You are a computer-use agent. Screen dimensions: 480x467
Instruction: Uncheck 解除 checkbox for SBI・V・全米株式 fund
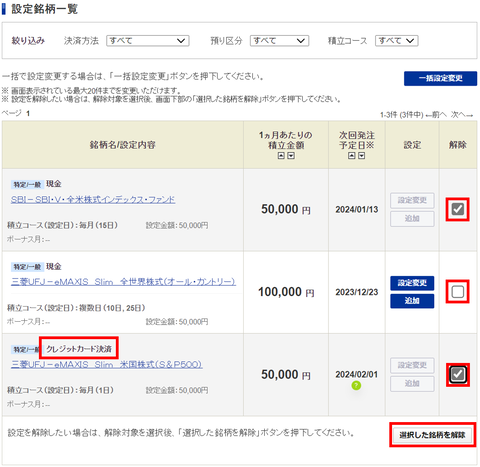tap(458, 209)
